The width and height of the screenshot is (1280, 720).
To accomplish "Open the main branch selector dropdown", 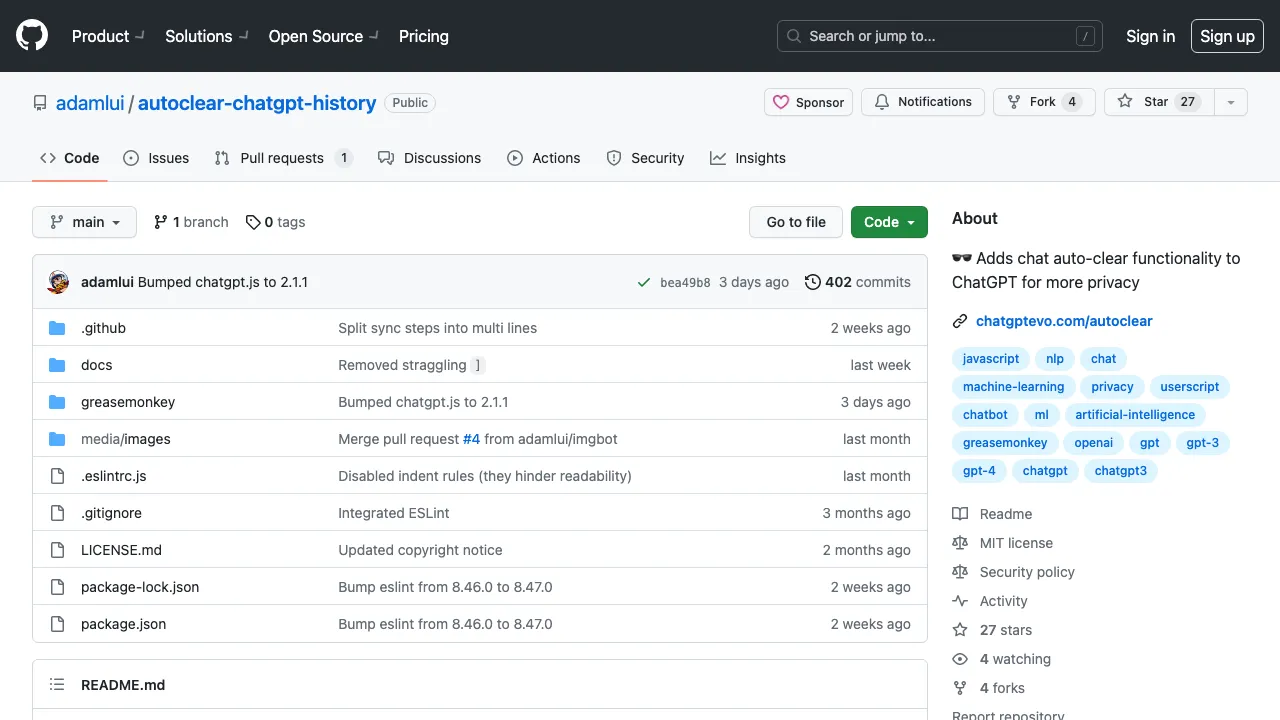I will click(x=84, y=222).
